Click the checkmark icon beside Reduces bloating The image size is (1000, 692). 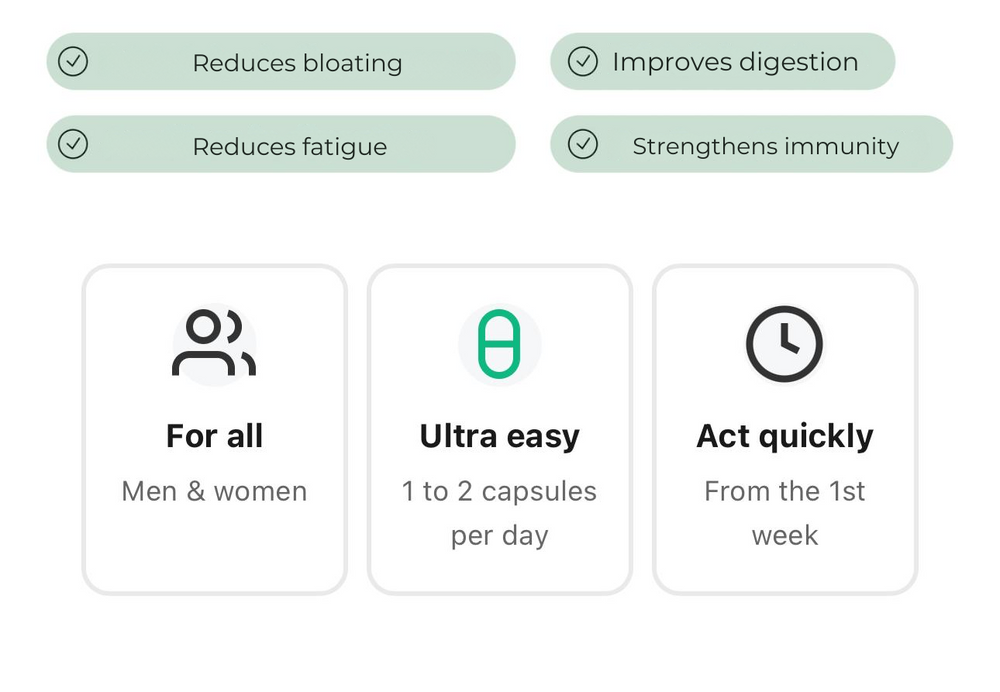tap(73, 61)
